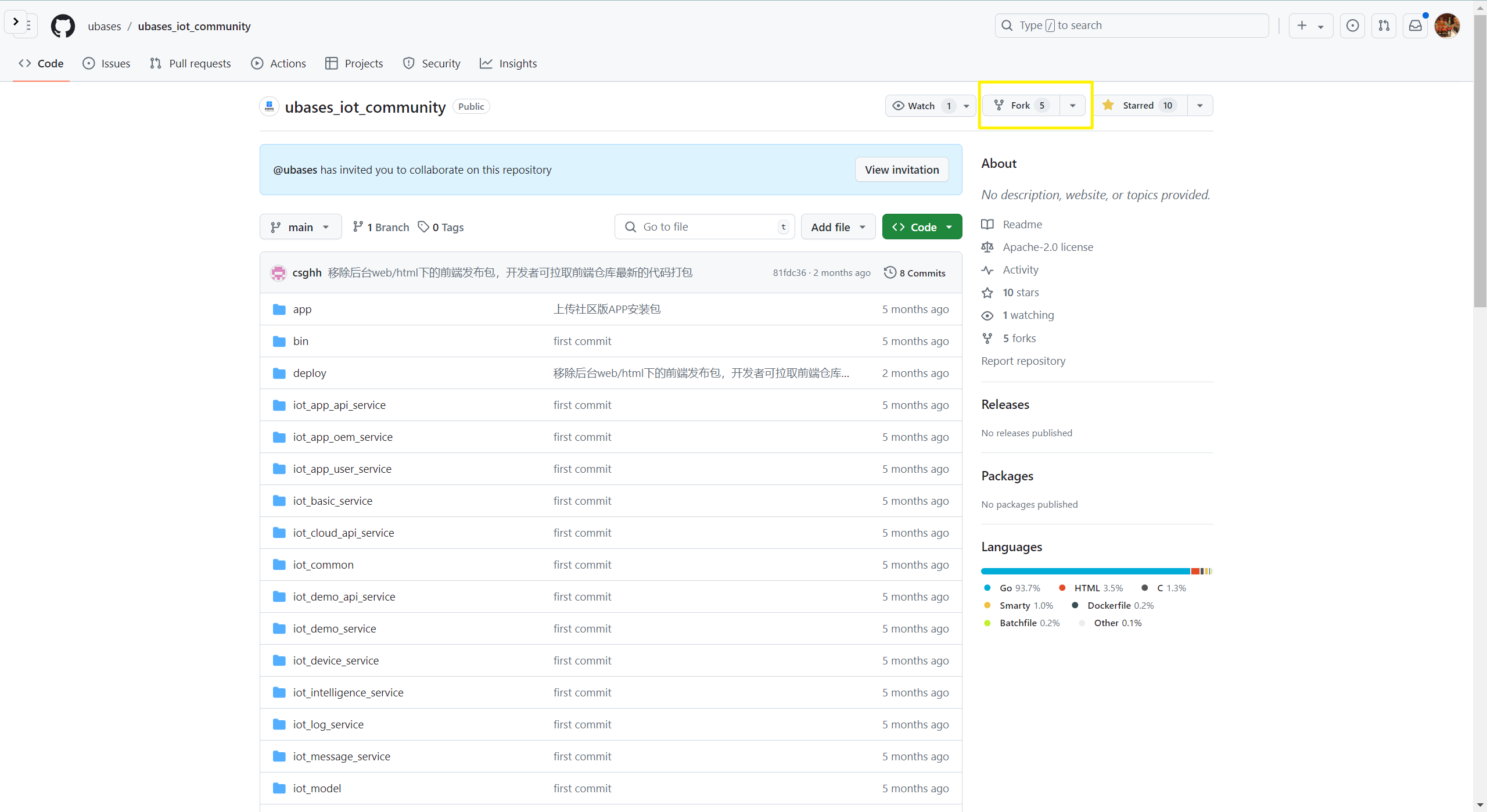Expand the star lists dropdown arrow
This screenshot has height=812, width=1487.
pyautogui.click(x=1200, y=105)
